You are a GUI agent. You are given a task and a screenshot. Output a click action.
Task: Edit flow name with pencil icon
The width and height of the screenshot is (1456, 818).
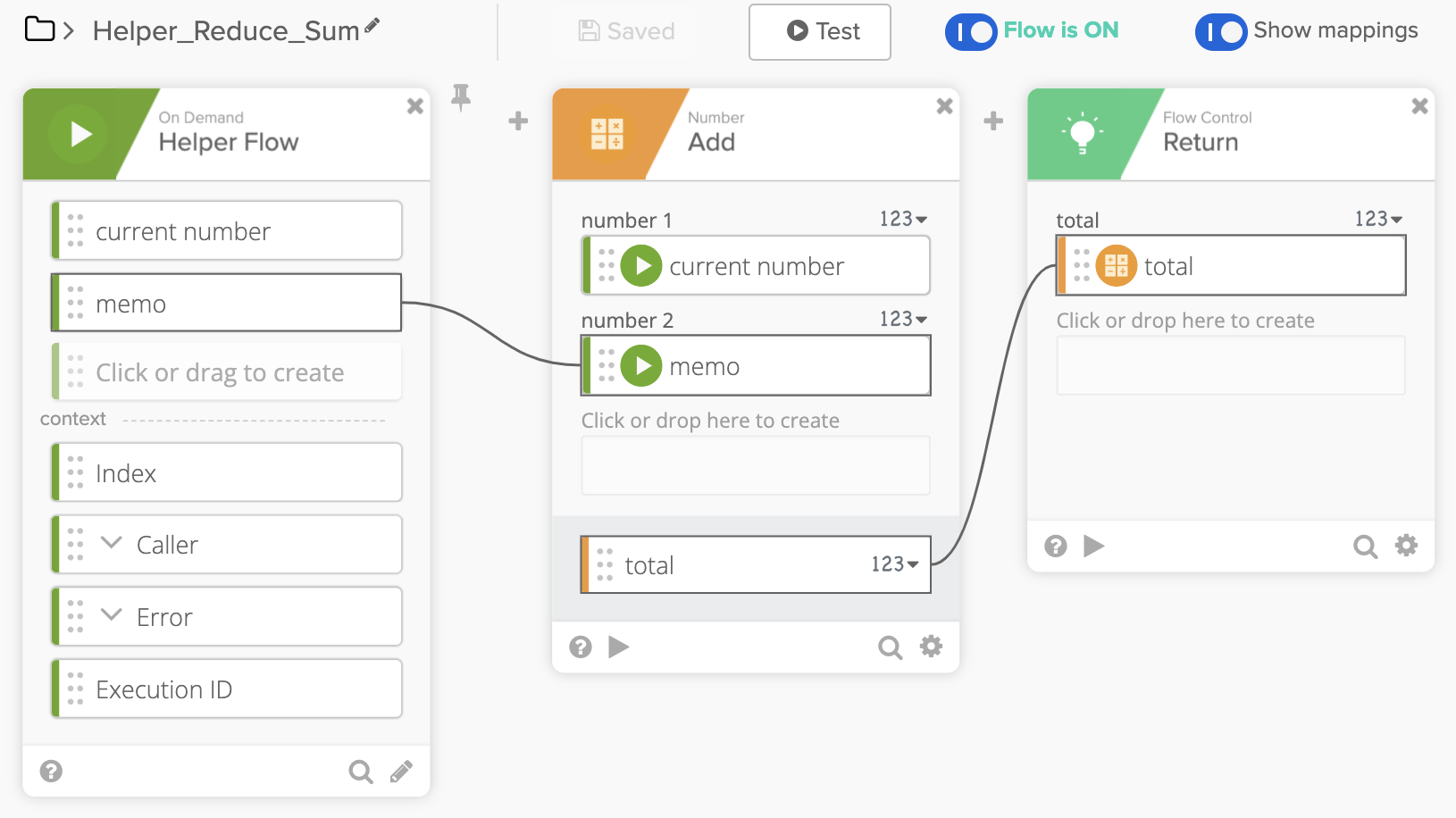[372, 27]
